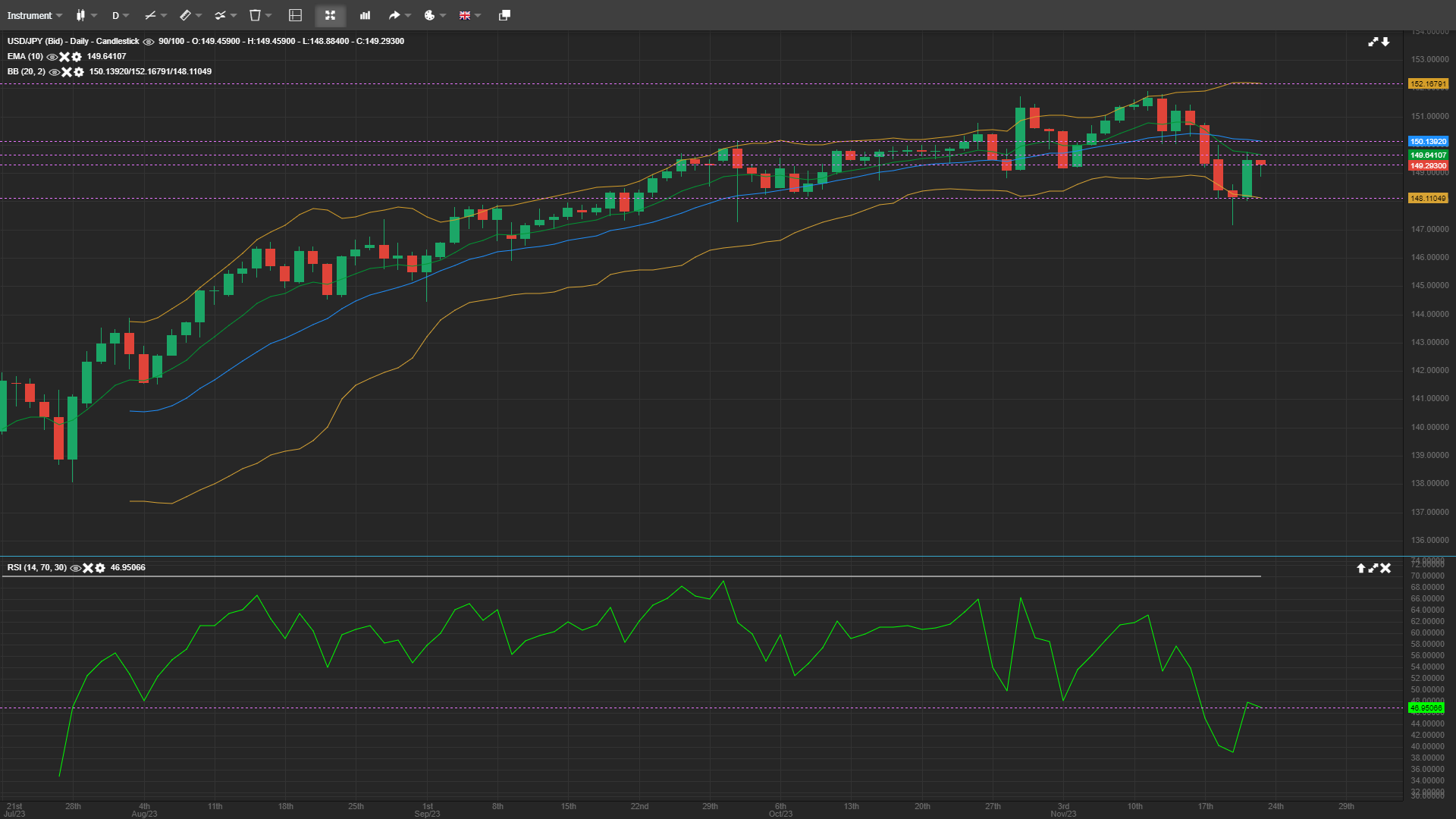
Task: Maximize the RSI pane
Action: (x=1373, y=568)
